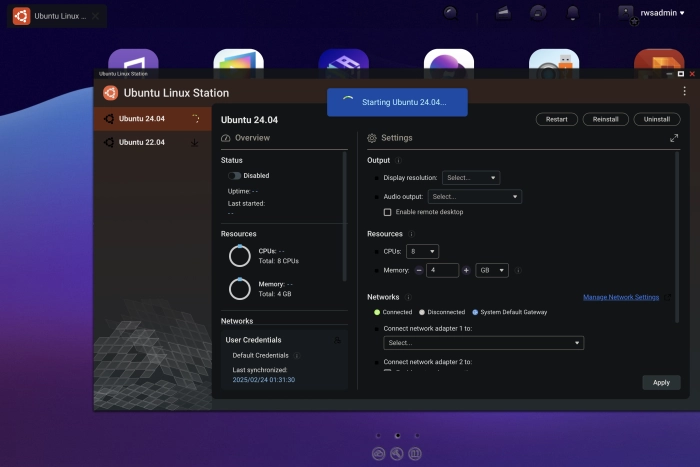Click the external link icon by Manage Network Settings
This screenshot has height=467, width=700.
point(667,297)
